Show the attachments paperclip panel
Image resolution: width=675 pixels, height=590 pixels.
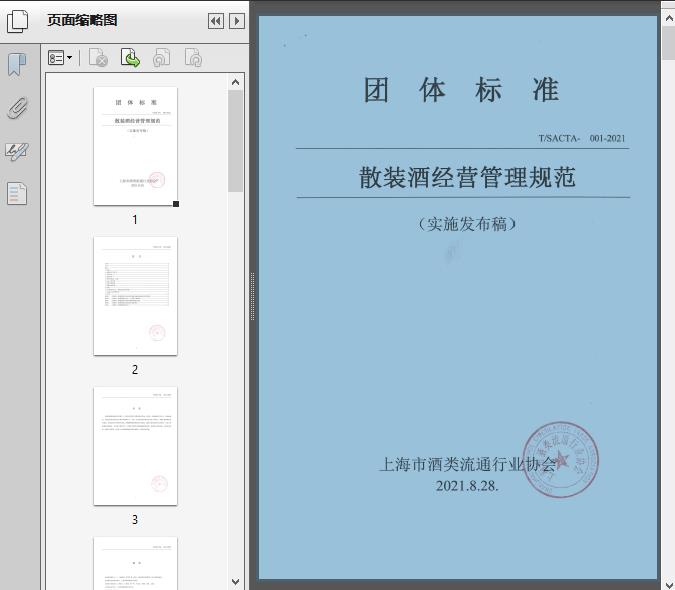(x=18, y=108)
